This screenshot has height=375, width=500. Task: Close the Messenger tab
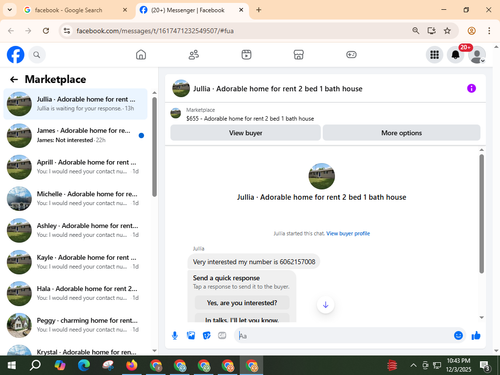pos(241,10)
